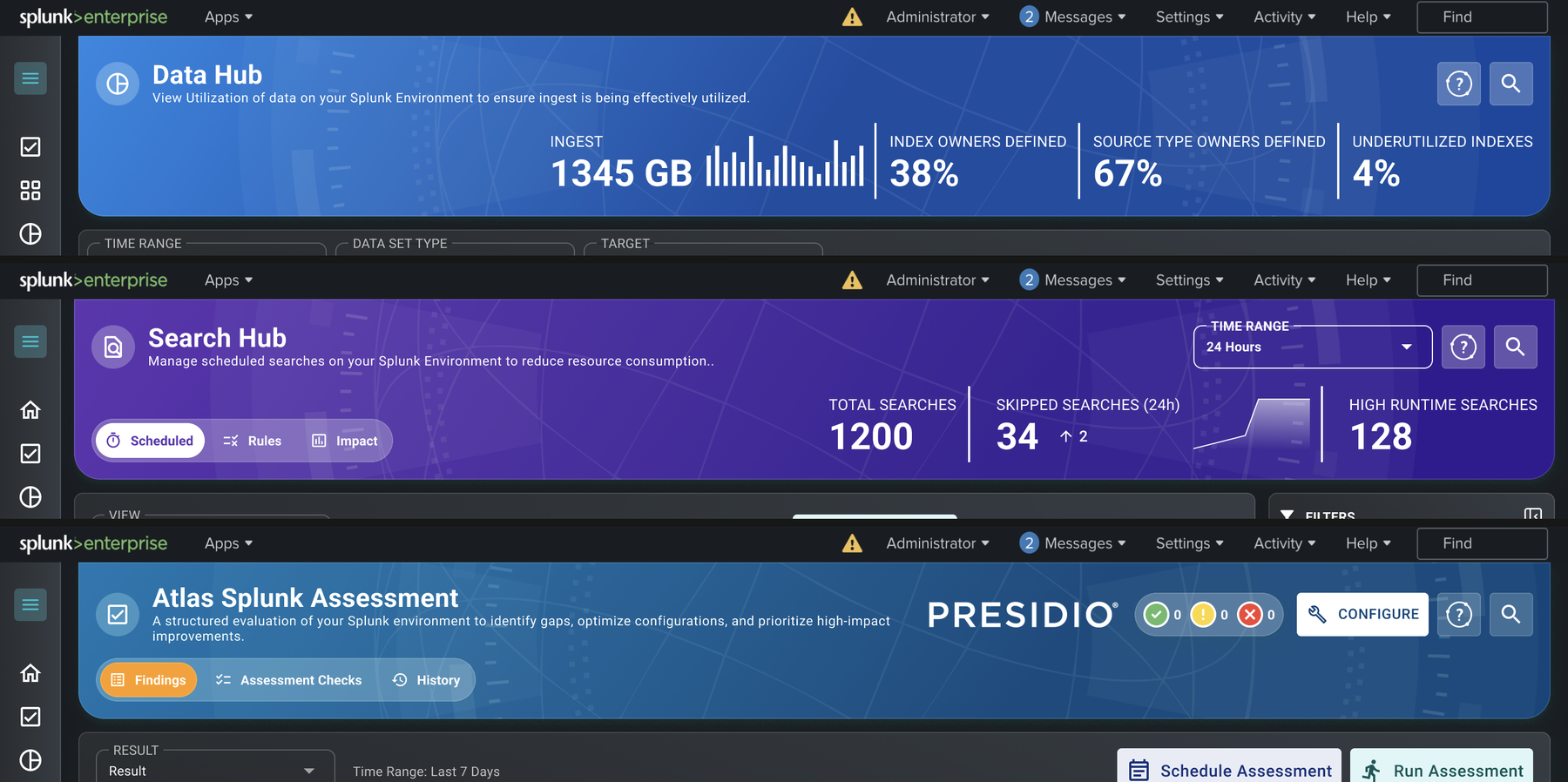The width and height of the screenshot is (1568, 782).
Task: Expand the Apps menu in Data Hub top bar
Action: (228, 17)
